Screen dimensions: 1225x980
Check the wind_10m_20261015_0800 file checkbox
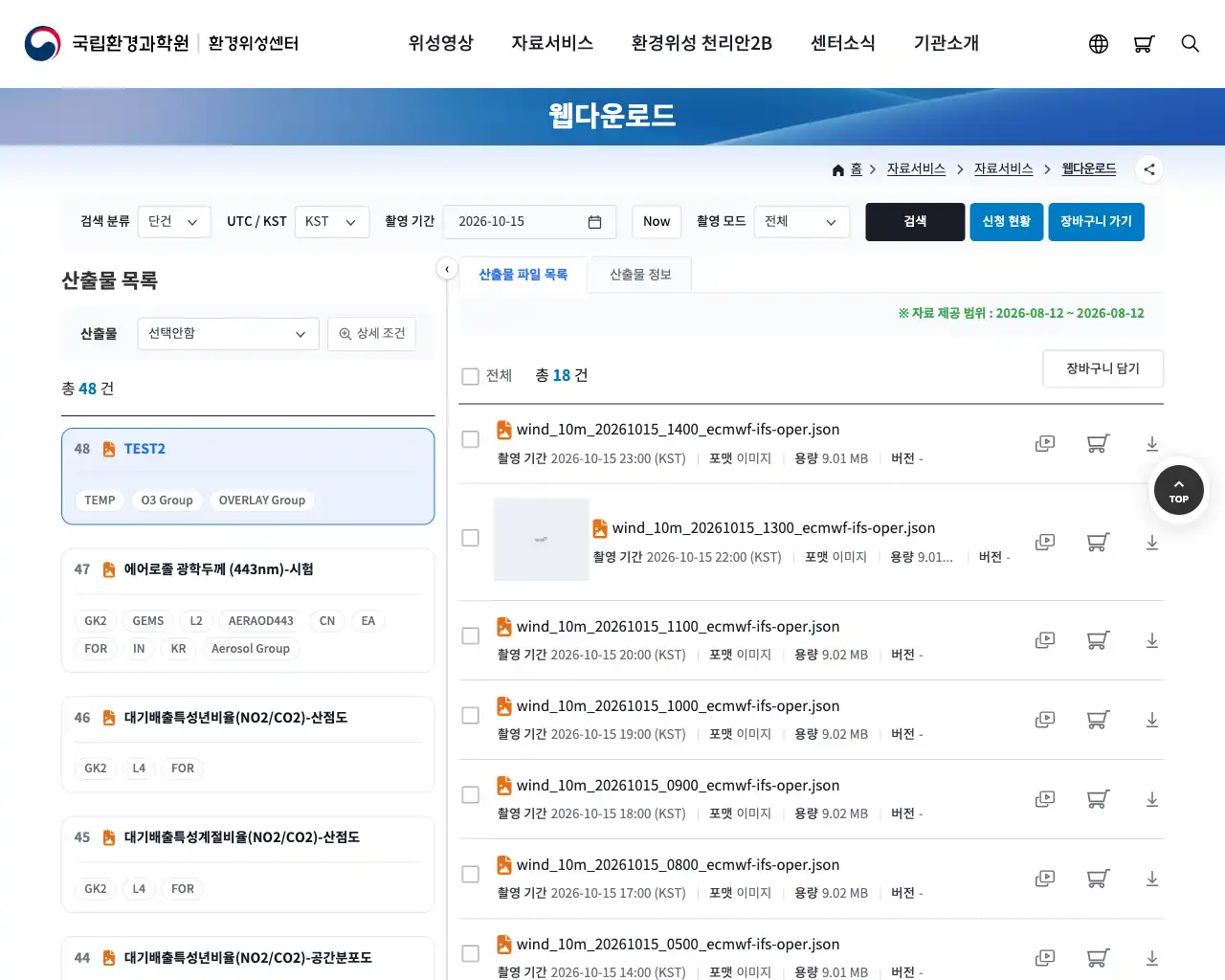pyautogui.click(x=470, y=874)
